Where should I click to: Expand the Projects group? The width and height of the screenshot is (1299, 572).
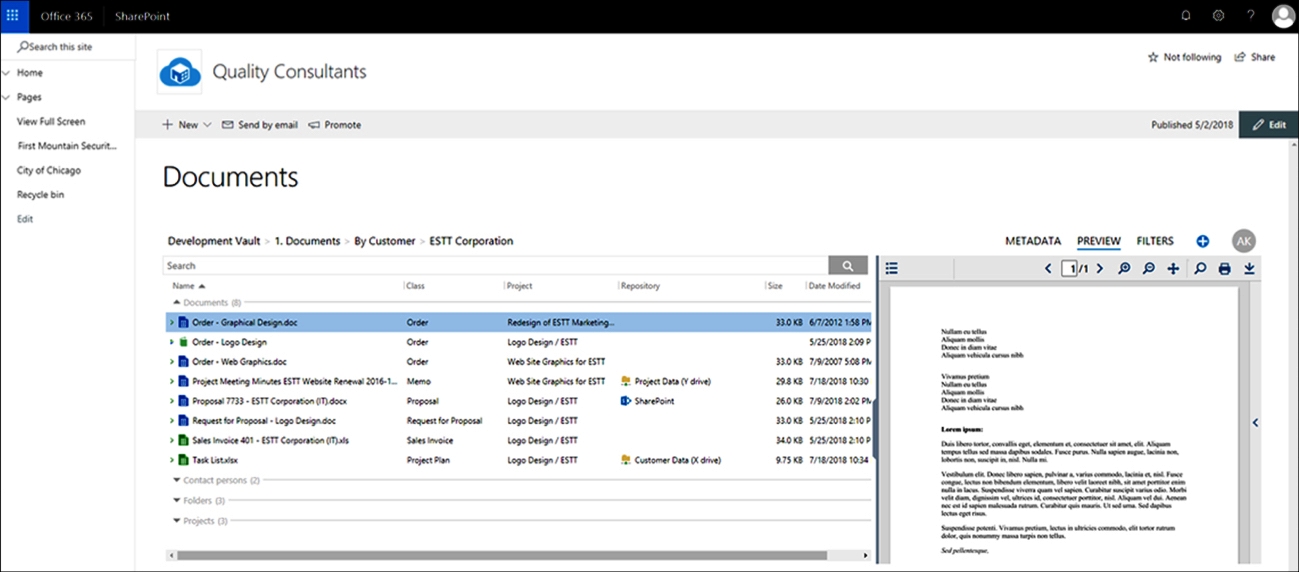[177, 521]
